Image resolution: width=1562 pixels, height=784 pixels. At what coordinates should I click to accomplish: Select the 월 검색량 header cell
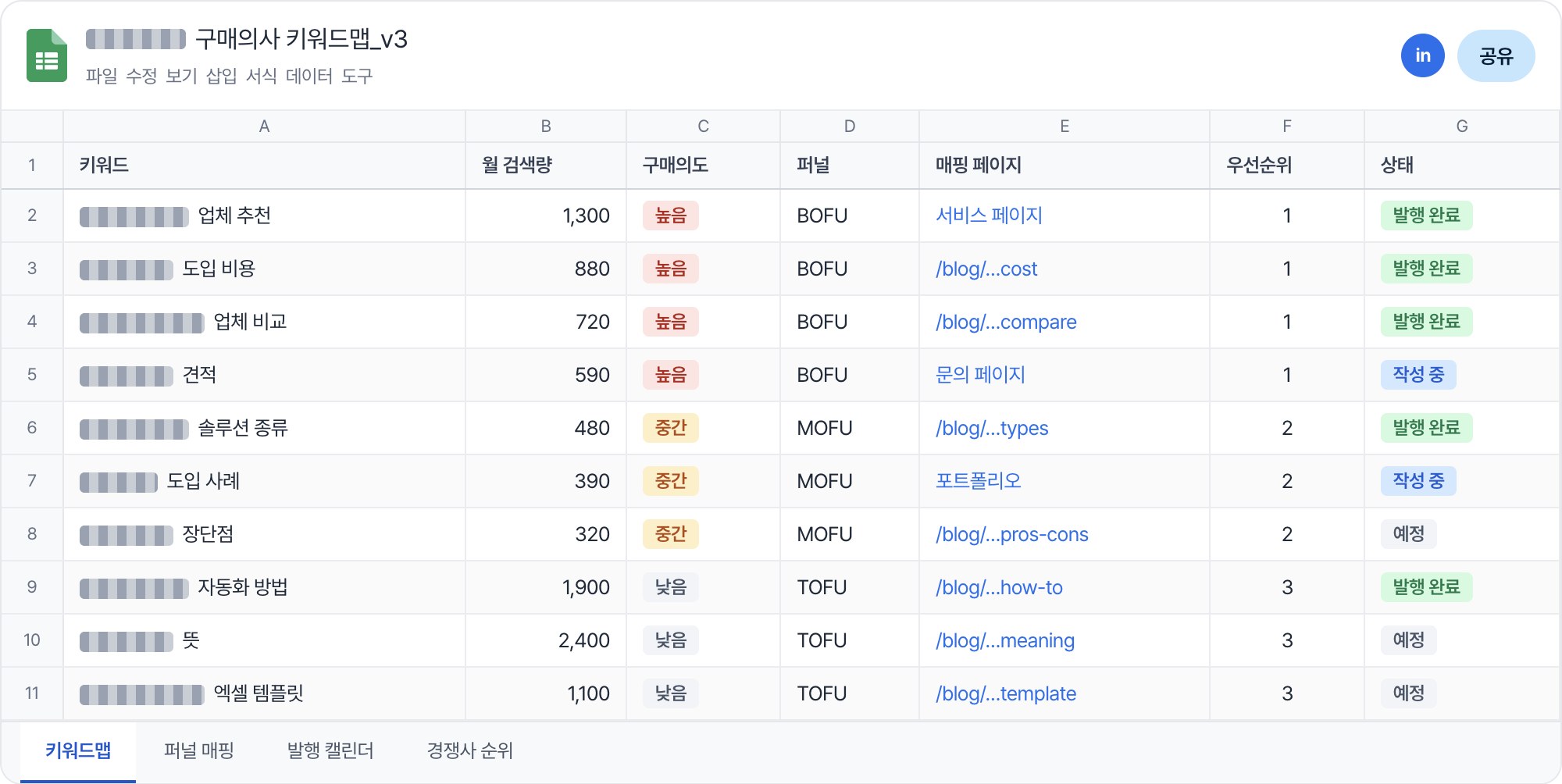(546, 166)
